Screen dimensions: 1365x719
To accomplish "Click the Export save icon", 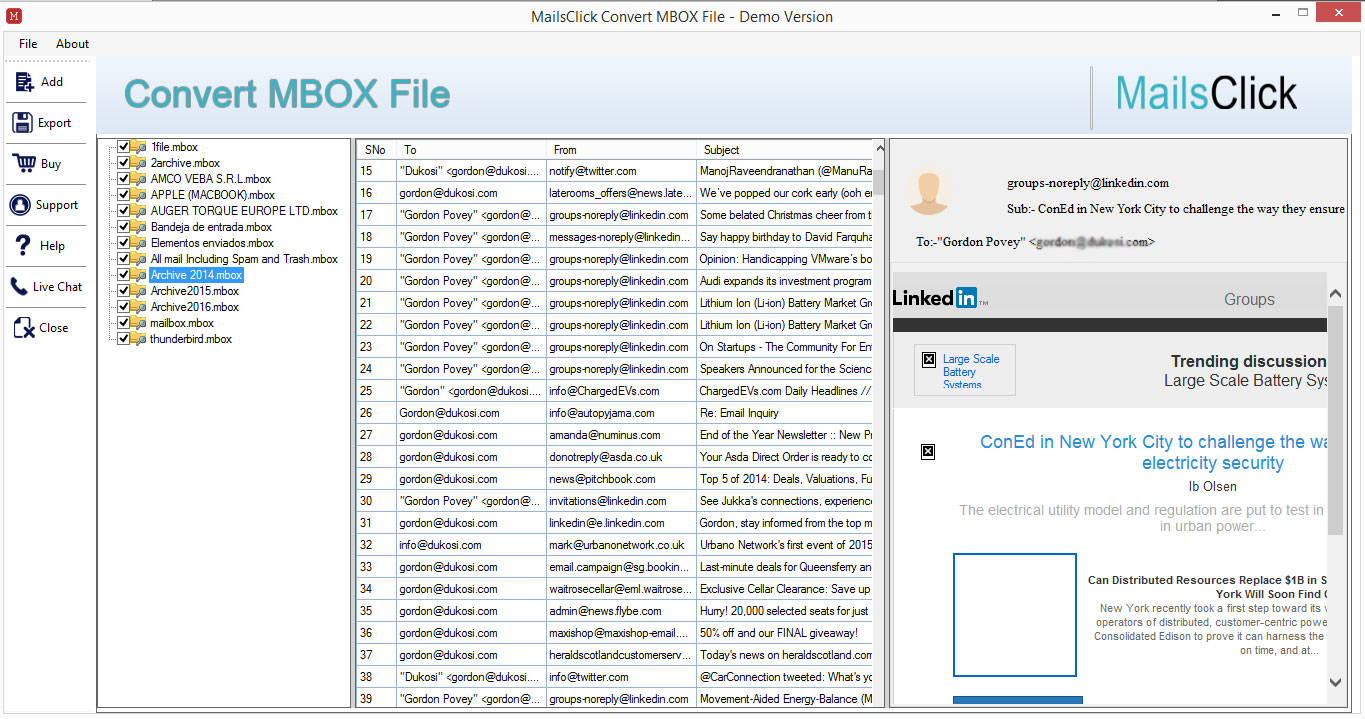I will coord(23,123).
